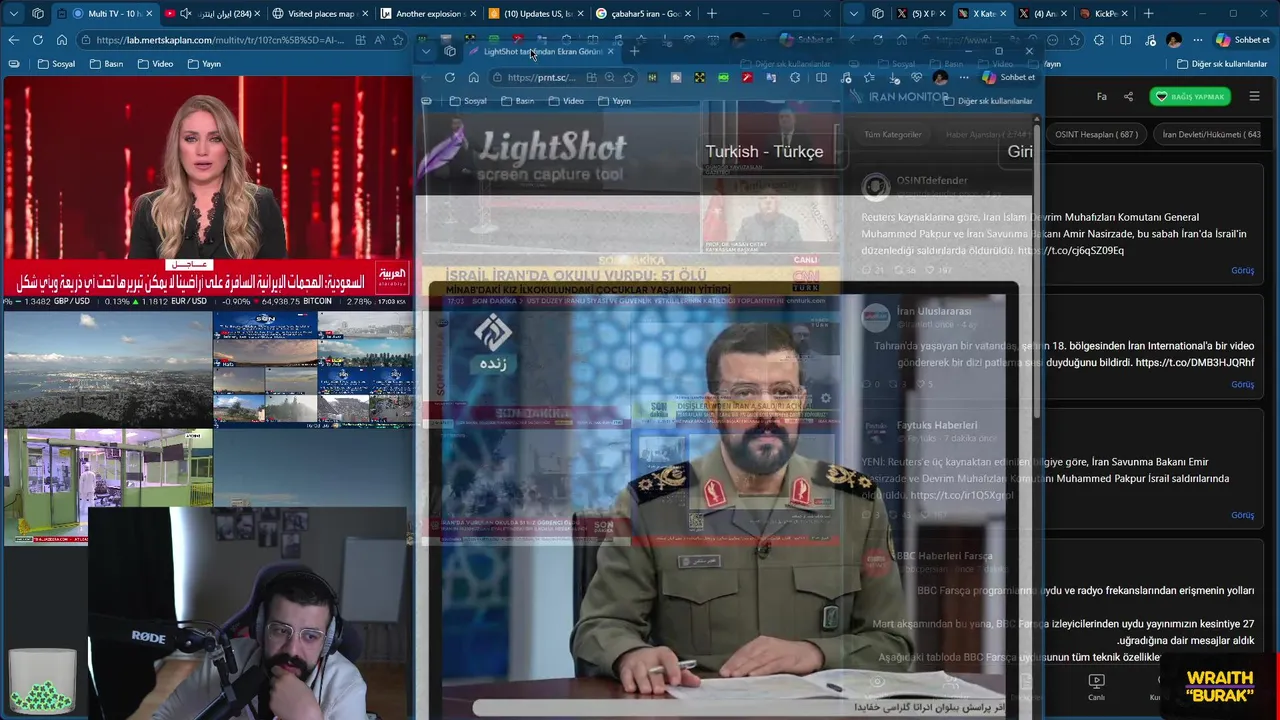Viewport: 1280px width, 720px height.
Task: Open Basın bookmark folder in left browser
Action: tap(106, 64)
